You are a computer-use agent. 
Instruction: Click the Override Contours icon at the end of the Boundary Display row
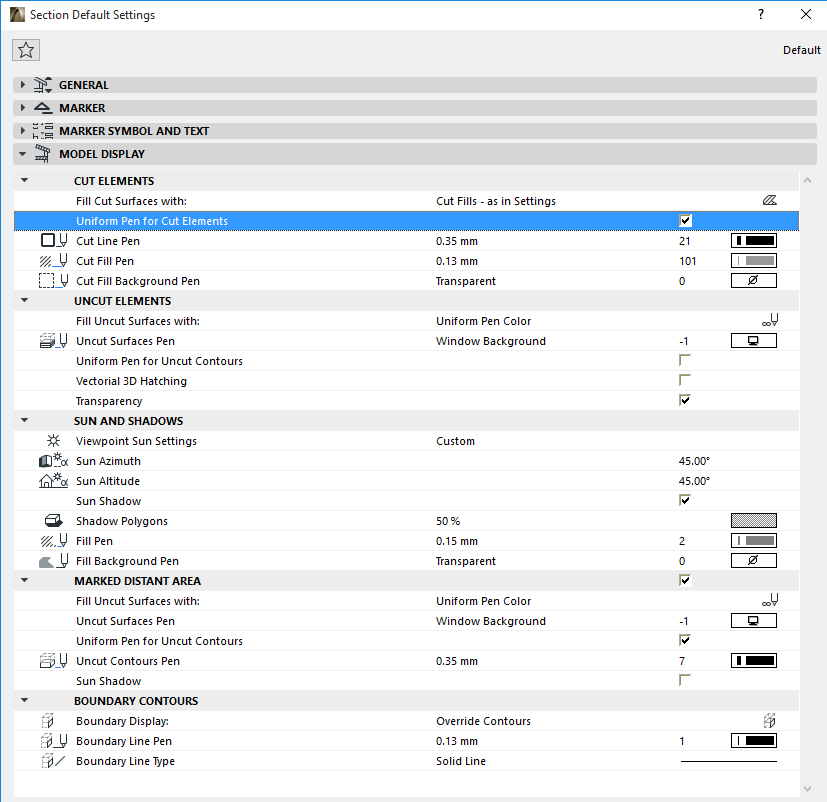pyautogui.click(x=770, y=720)
